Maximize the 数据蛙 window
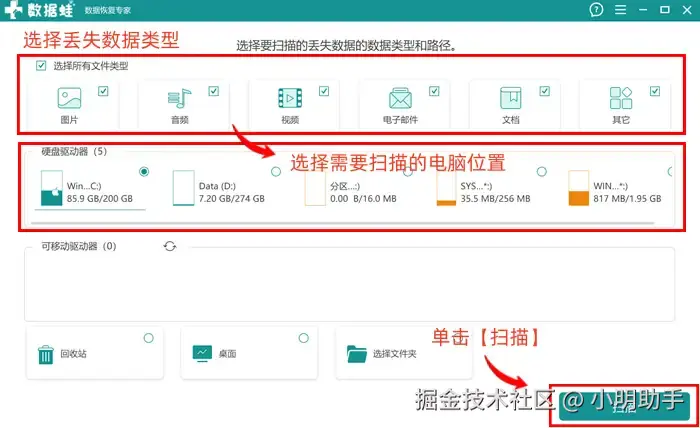 click(665, 10)
